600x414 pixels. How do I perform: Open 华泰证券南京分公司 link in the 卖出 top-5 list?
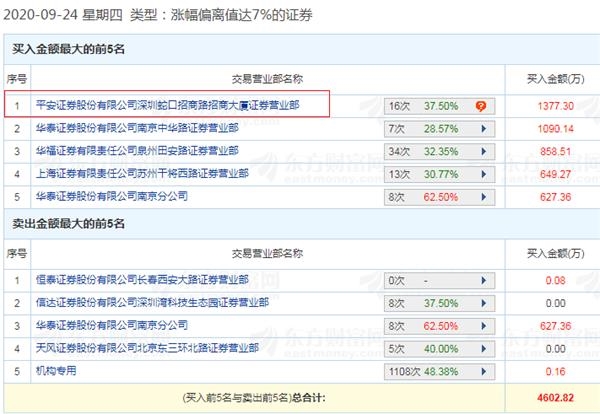coord(112,325)
